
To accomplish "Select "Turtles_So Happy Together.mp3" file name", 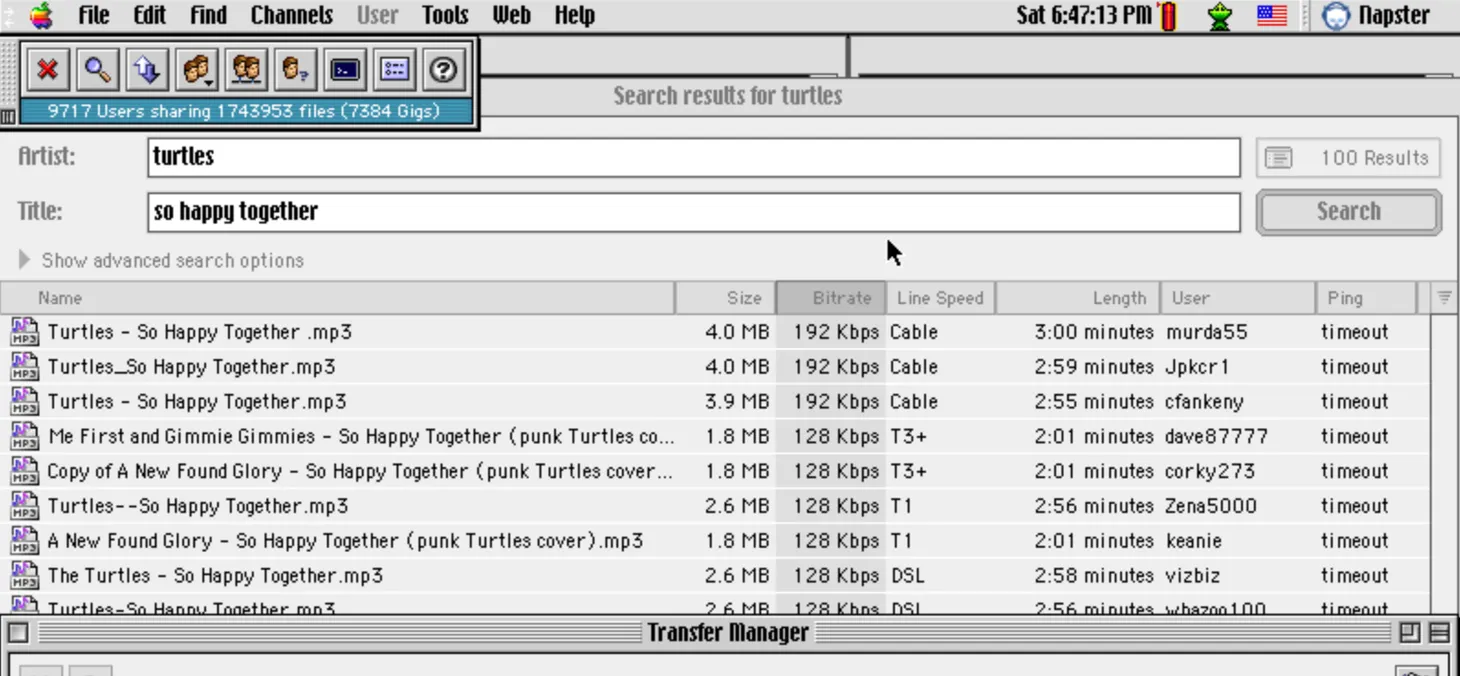I will tap(191, 367).
